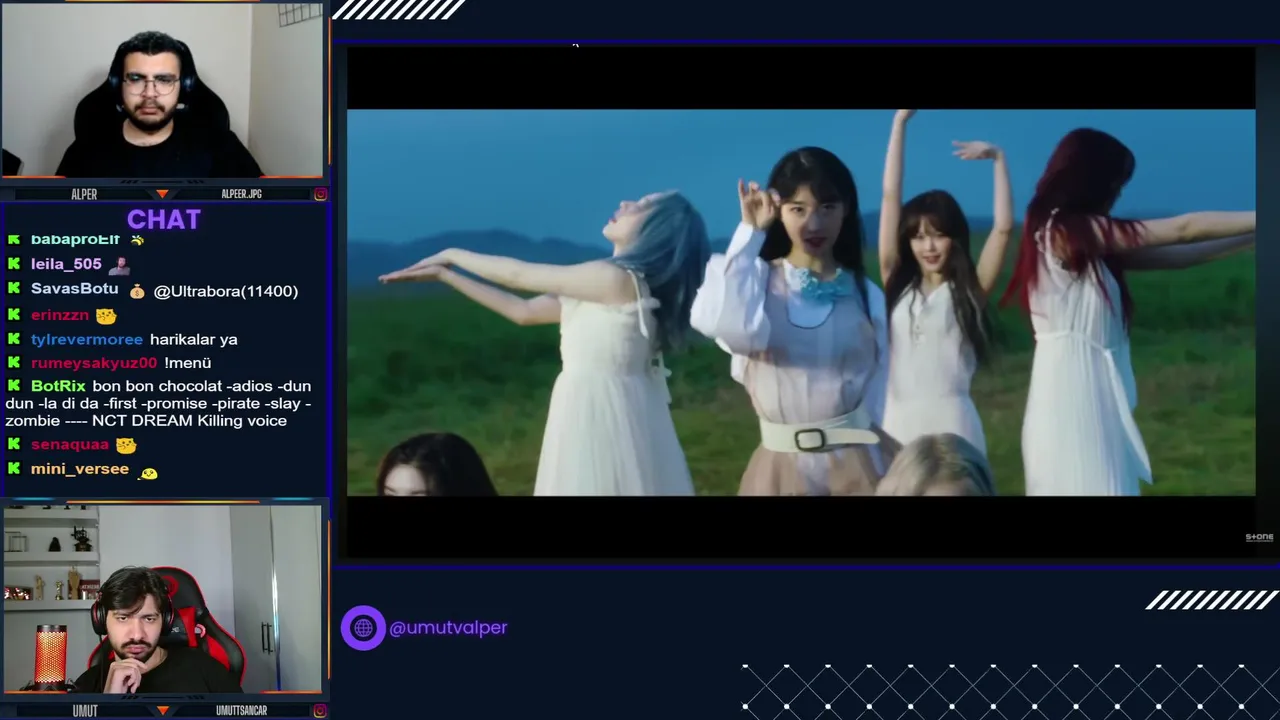Click the emote after babaproElf
The width and height of the screenshot is (1280, 720).
click(137, 240)
